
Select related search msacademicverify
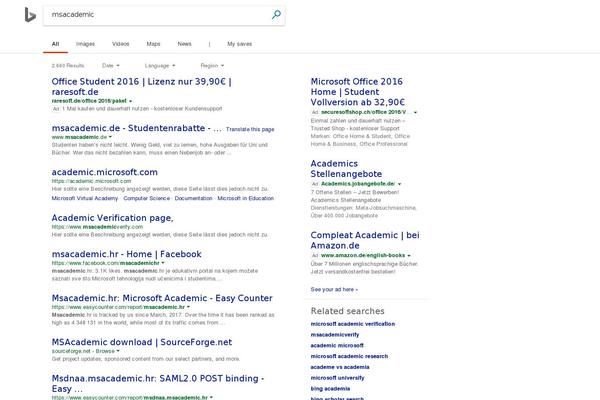tap(335, 335)
